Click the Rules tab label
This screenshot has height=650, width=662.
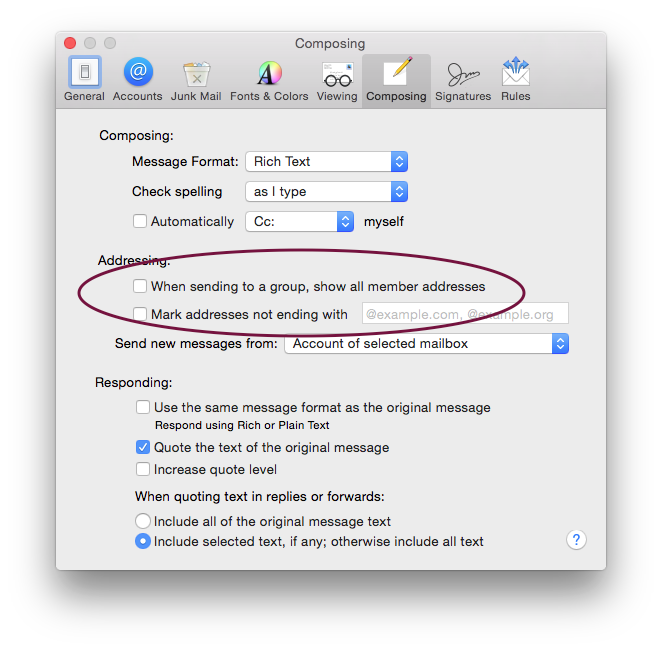click(515, 96)
